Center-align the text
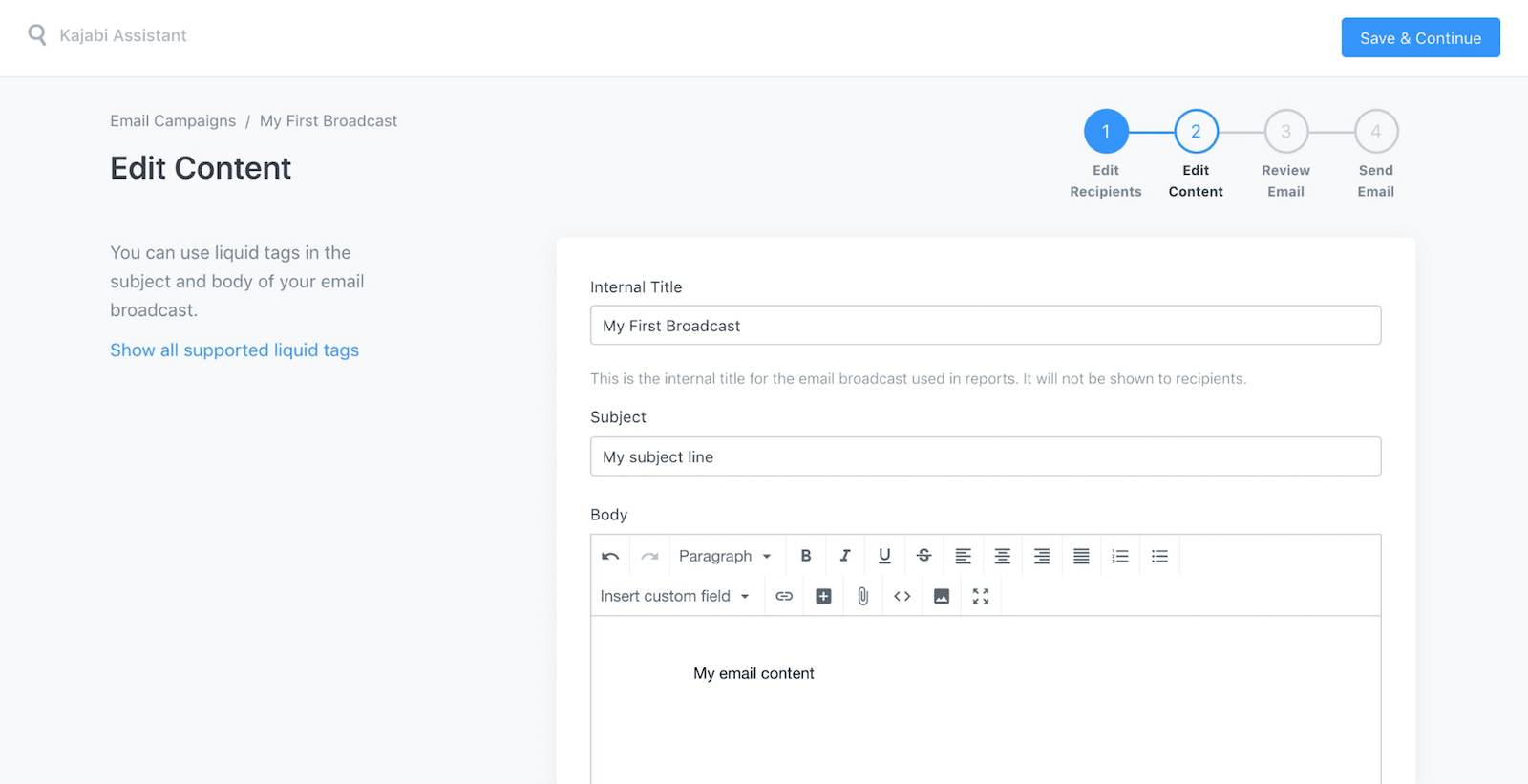The image size is (1528, 784). coord(1002,556)
